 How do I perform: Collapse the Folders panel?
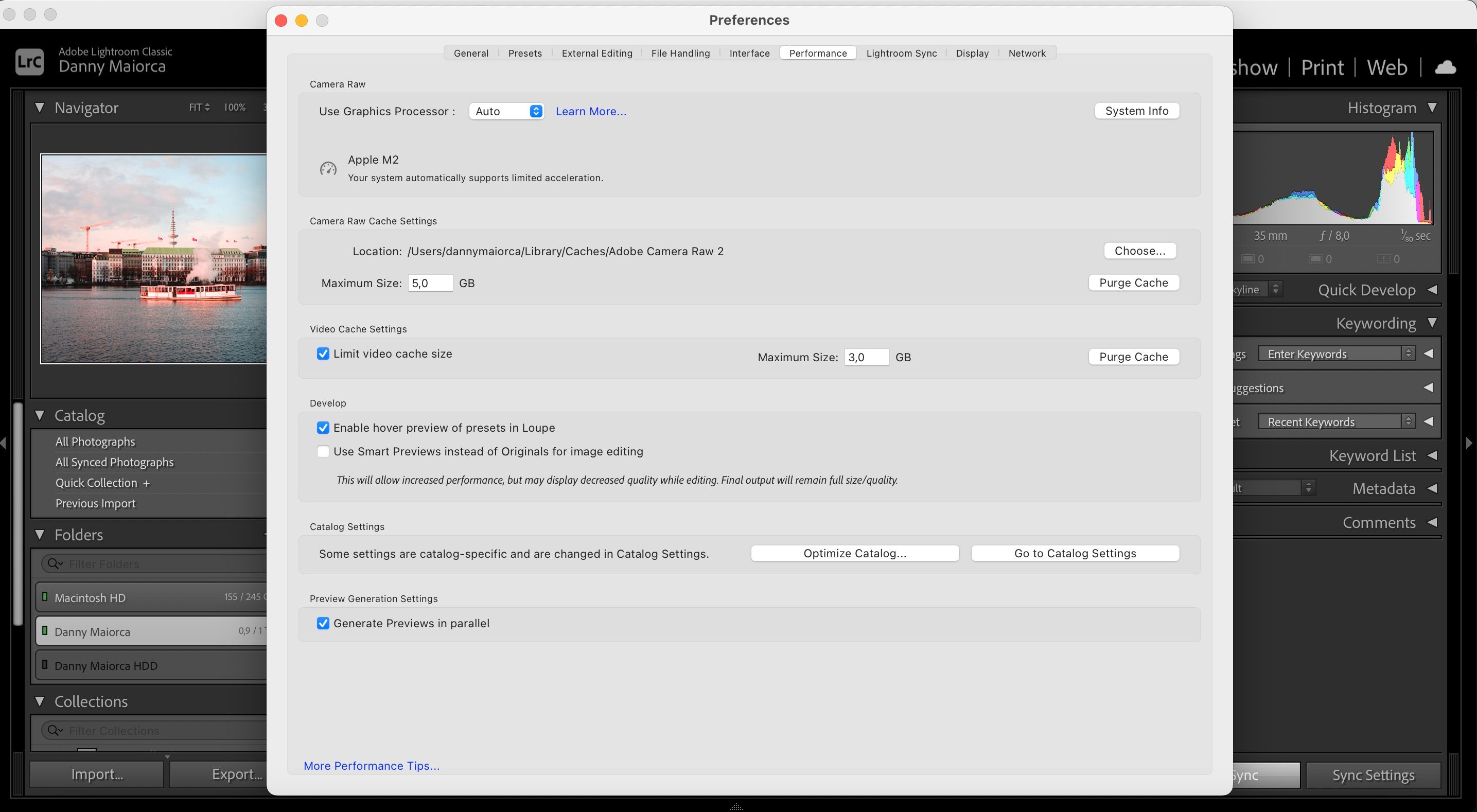40,534
